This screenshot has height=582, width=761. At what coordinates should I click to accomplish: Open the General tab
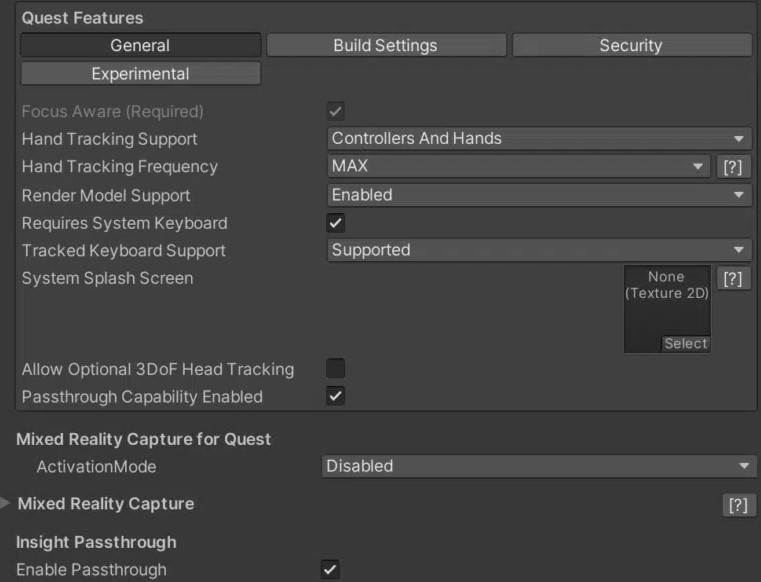pyautogui.click(x=140, y=45)
